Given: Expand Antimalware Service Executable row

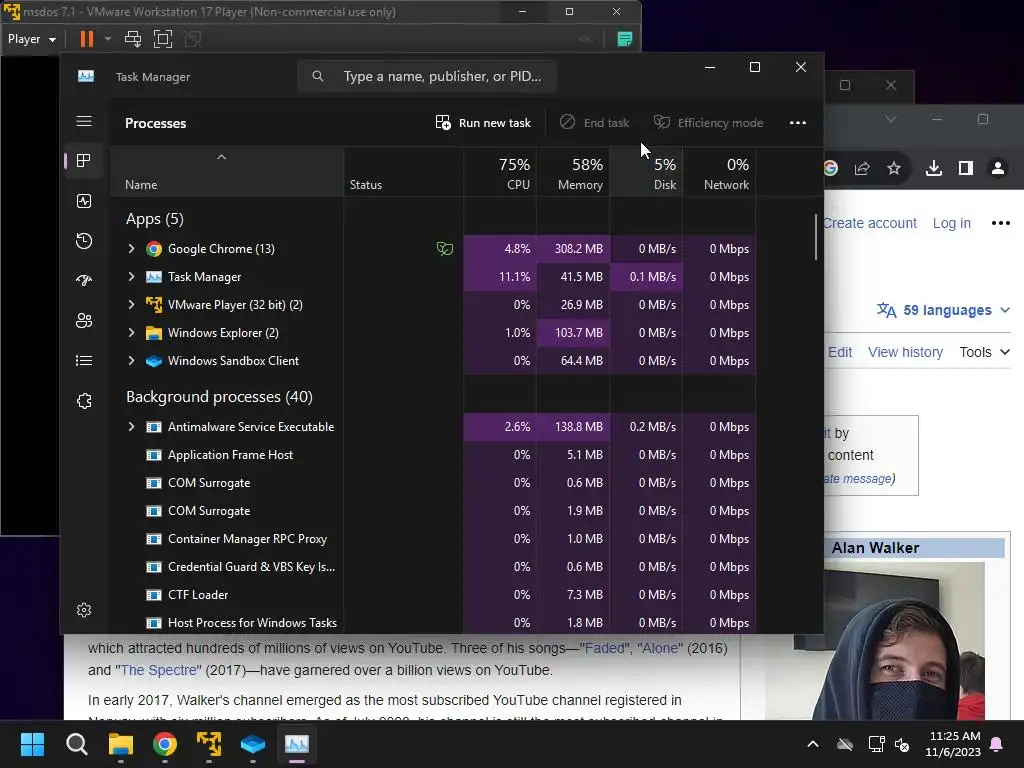Looking at the screenshot, I should (x=131, y=427).
